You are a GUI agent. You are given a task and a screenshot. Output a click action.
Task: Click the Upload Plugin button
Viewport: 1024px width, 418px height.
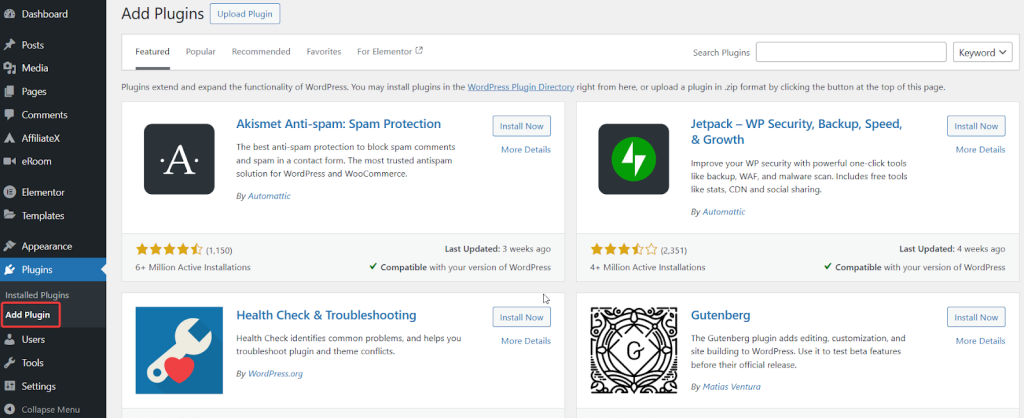click(x=245, y=14)
